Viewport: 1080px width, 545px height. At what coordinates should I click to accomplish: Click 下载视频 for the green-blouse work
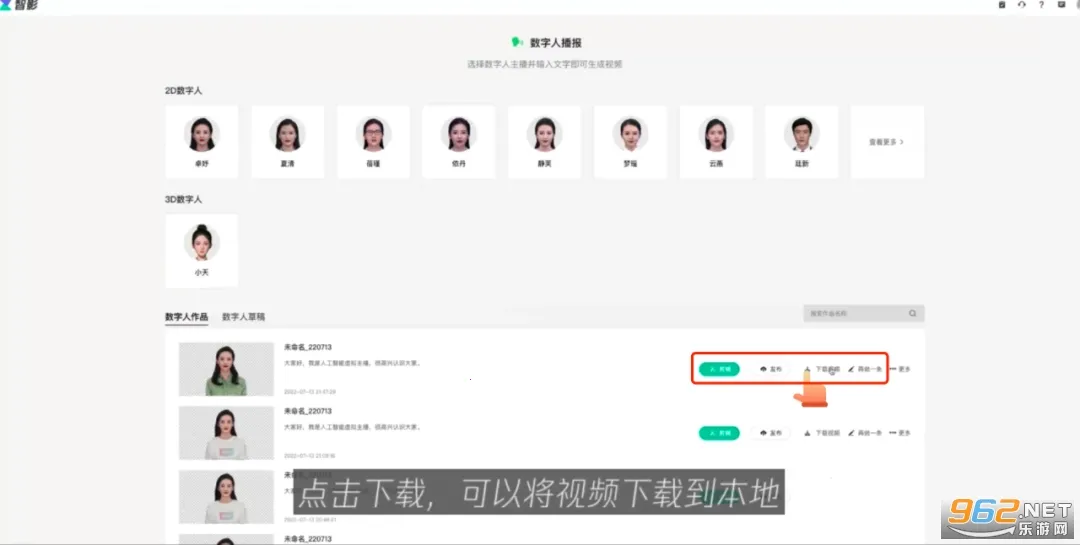pyautogui.click(x=822, y=369)
